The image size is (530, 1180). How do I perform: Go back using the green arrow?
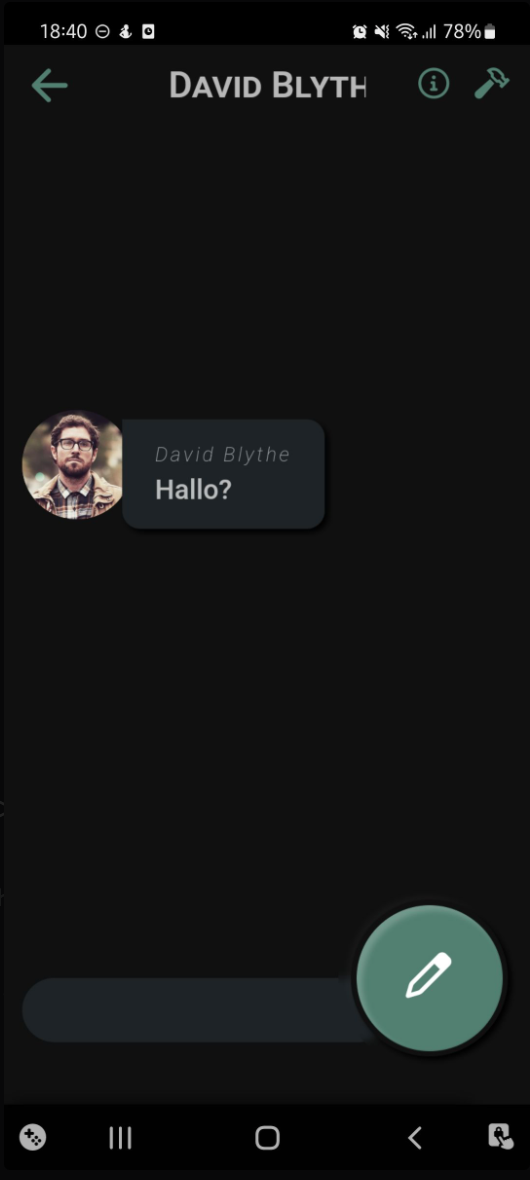click(x=50, y=85)
